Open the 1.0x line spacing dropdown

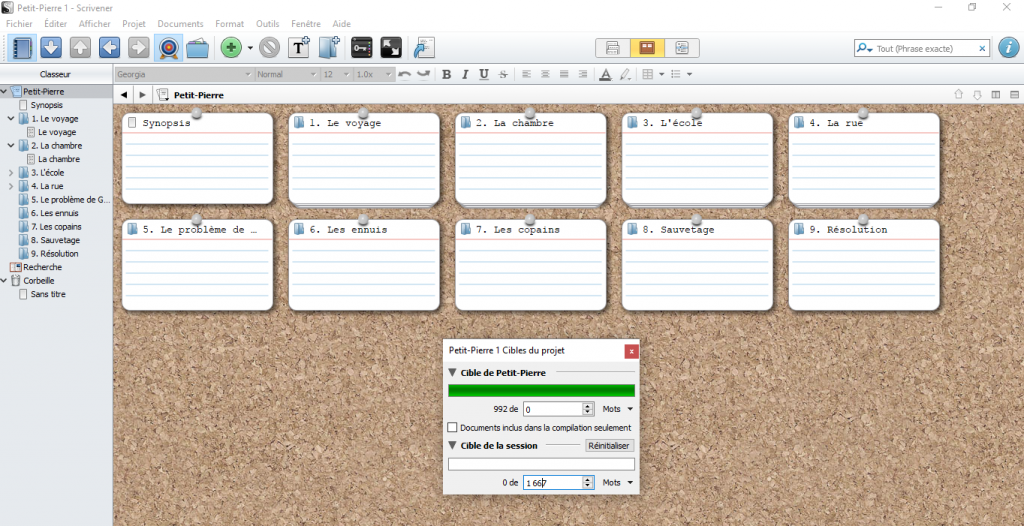coord(374,74)
